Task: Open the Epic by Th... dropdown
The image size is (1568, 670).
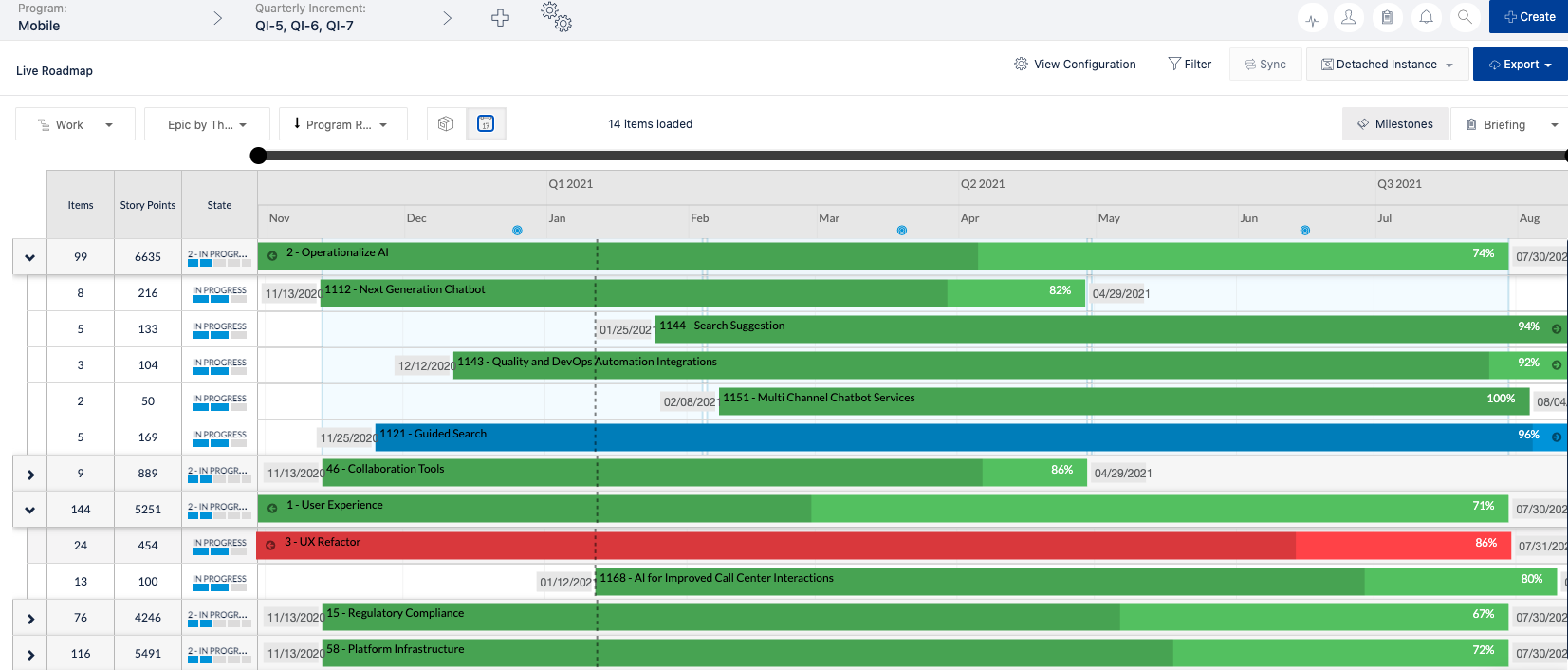Action: coord(207,124)
